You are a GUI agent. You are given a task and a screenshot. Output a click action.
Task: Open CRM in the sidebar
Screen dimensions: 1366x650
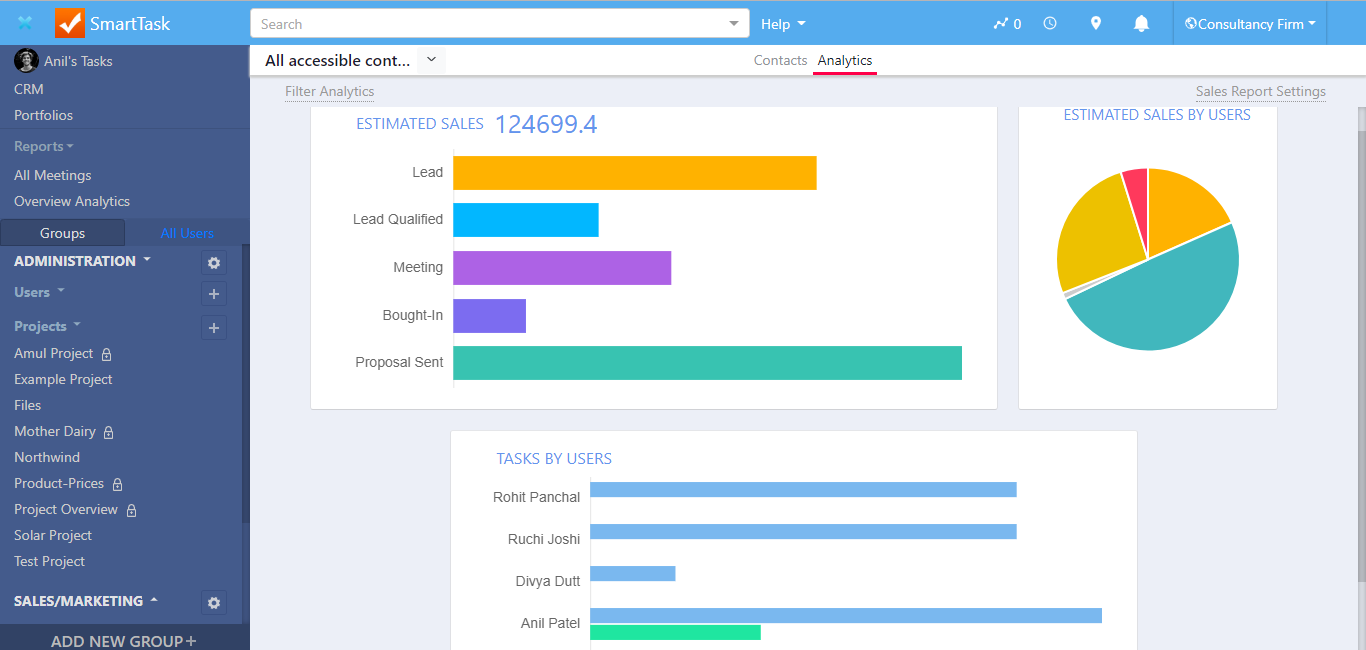coord(29,89)
